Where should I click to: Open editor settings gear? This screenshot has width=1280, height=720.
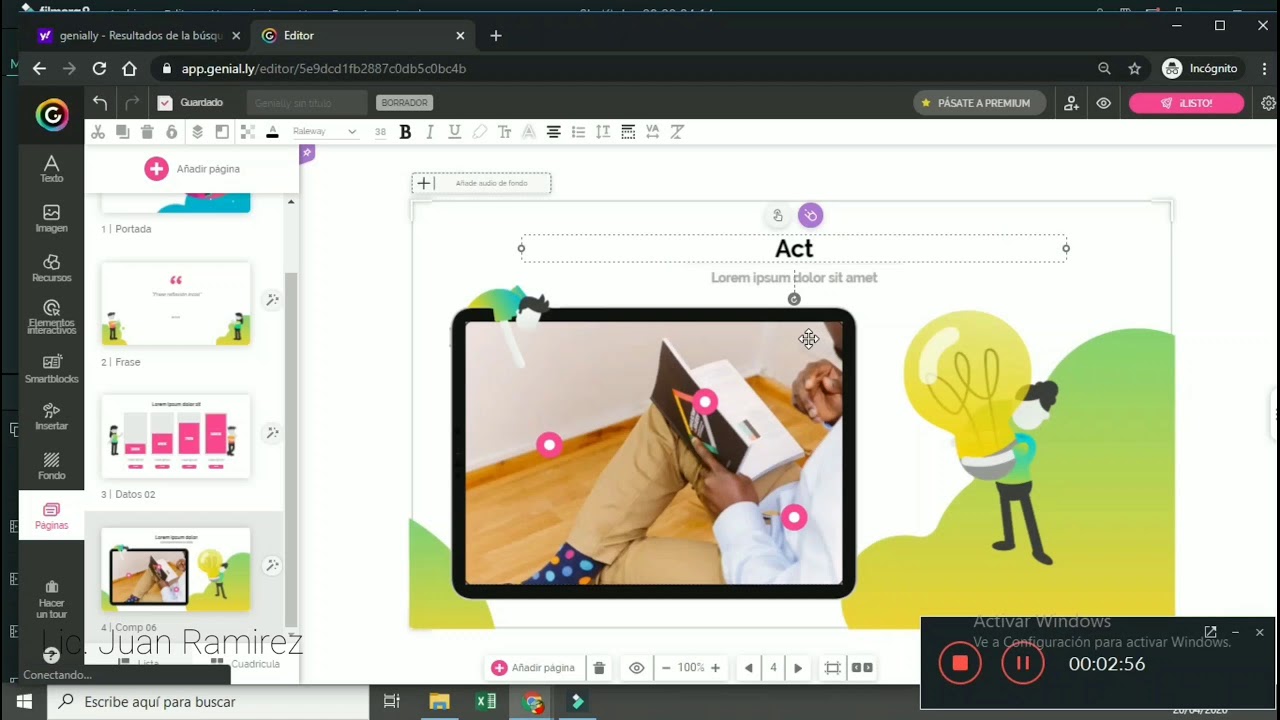point(1269,103)
